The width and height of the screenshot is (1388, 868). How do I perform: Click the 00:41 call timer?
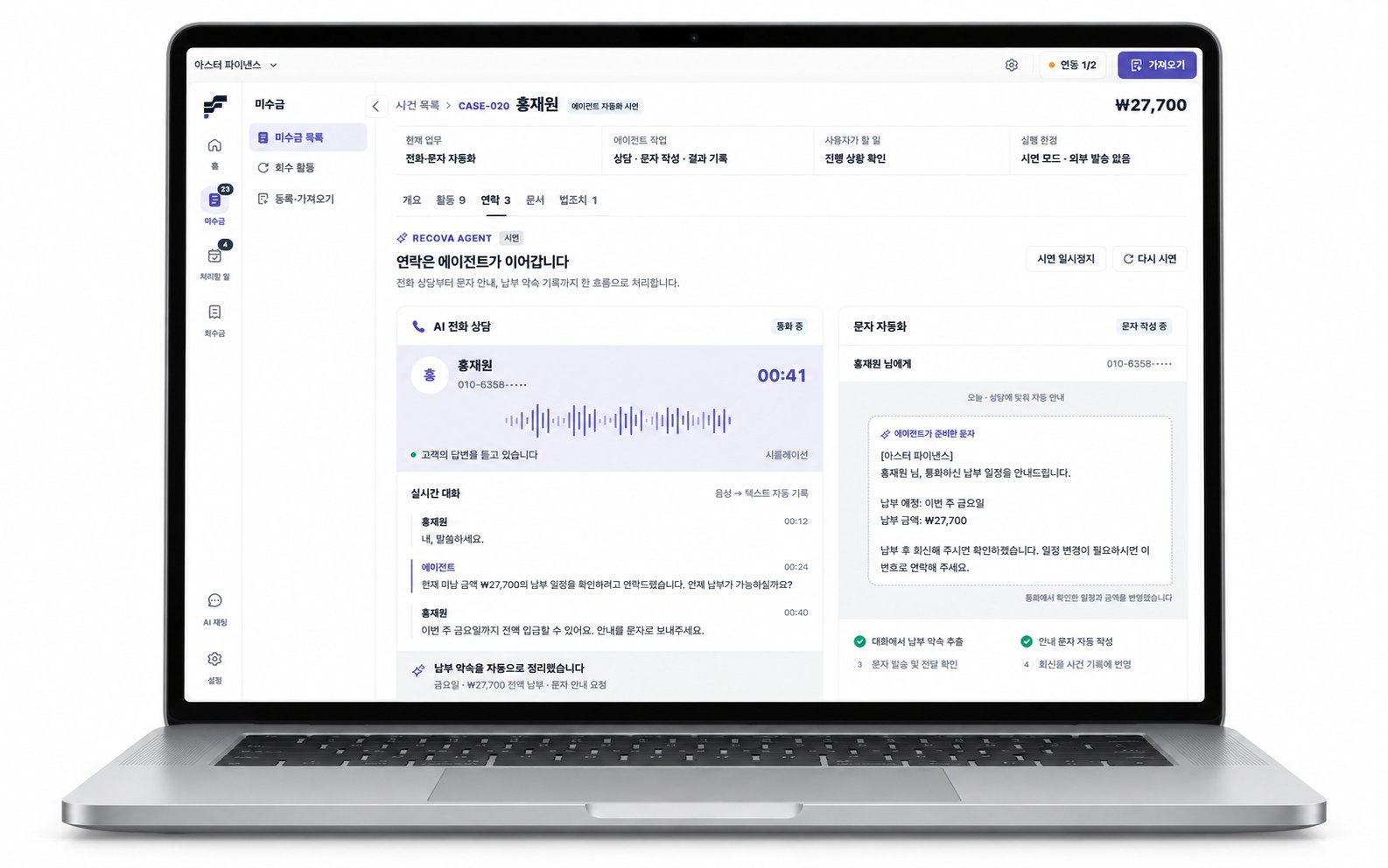click(x=782, y=376)
